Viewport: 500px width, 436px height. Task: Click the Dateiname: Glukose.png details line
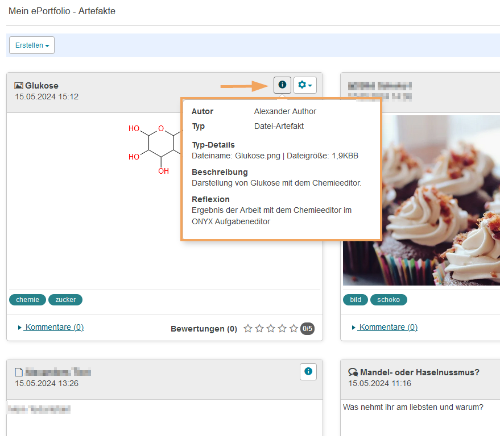[275, 156]
